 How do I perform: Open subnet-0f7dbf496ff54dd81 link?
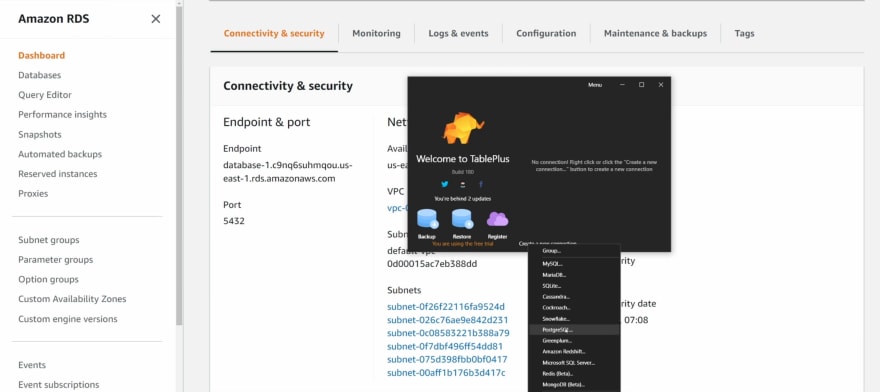click(x=445, y=347)
